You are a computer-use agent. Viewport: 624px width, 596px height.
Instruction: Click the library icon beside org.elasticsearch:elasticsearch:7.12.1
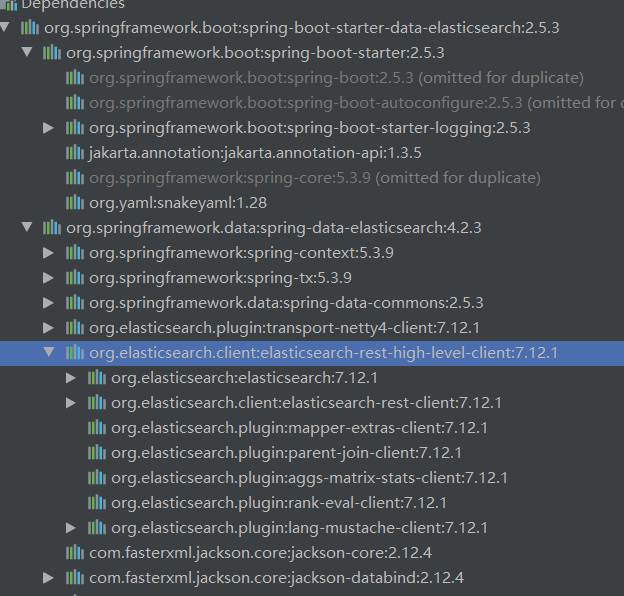tap(97, 378)
